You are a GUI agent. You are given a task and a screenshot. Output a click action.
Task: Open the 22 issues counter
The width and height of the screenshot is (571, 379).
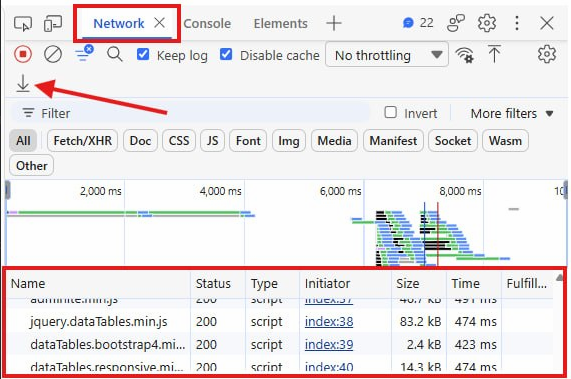click(x=418, y=23)
